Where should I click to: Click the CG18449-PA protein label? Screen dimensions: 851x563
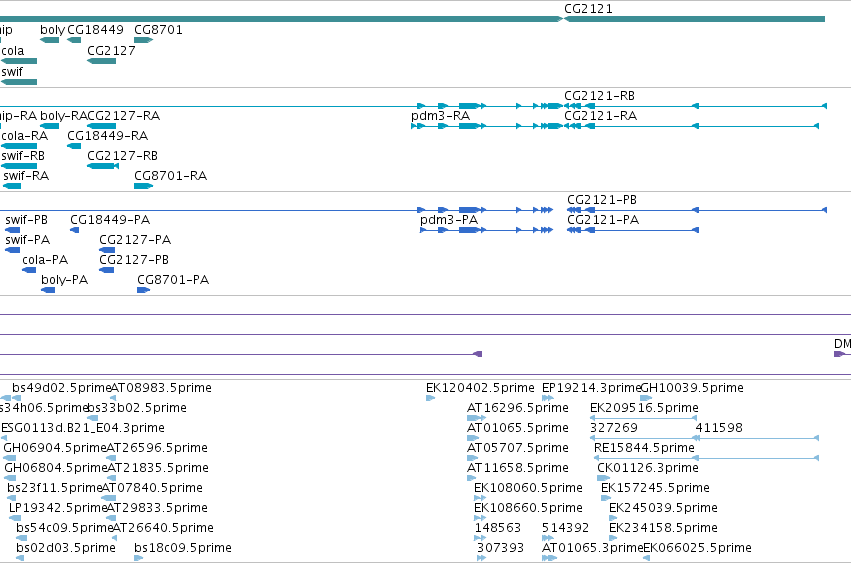[110, 220]
